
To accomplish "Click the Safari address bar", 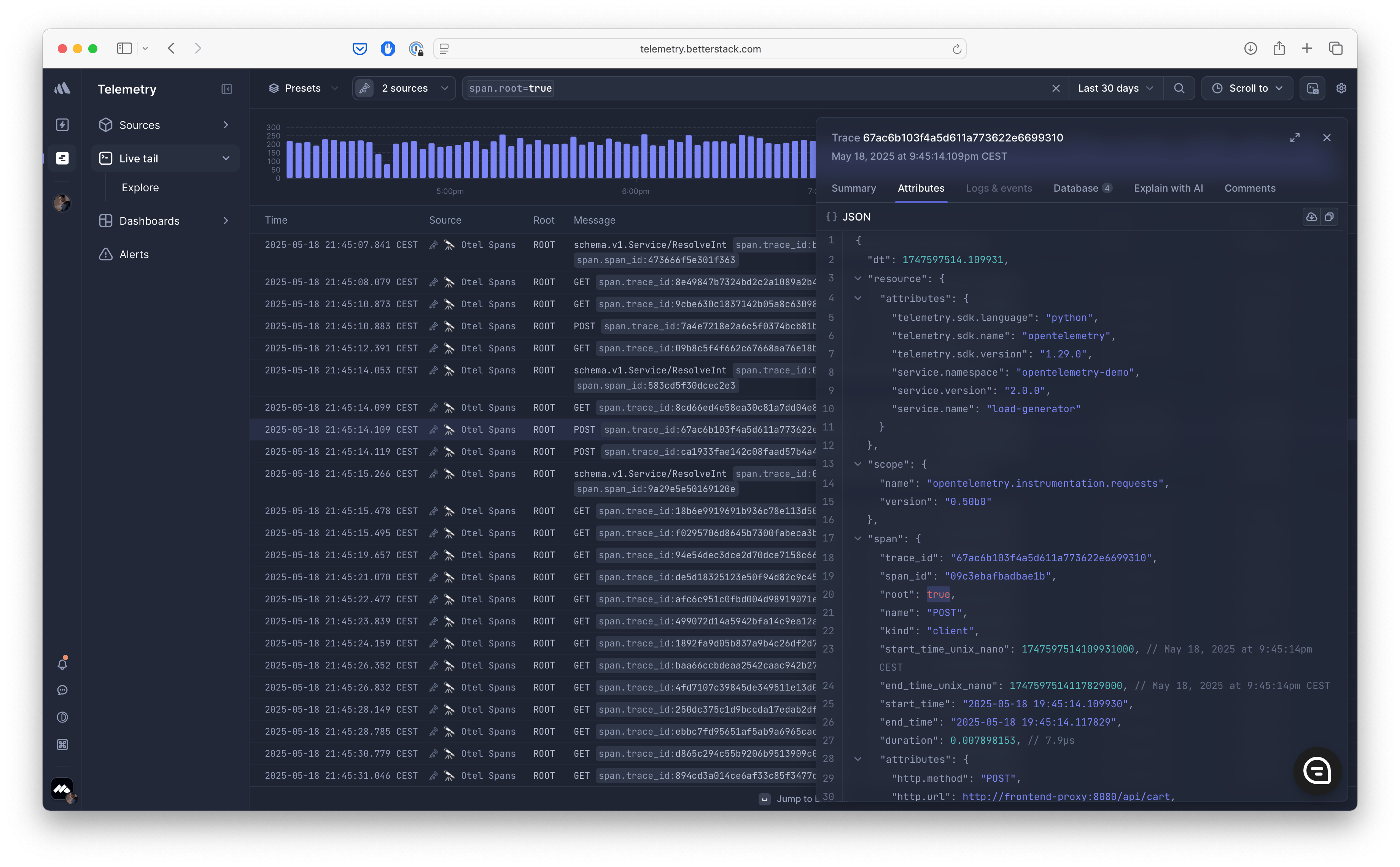I will click(x=700, y=49).
